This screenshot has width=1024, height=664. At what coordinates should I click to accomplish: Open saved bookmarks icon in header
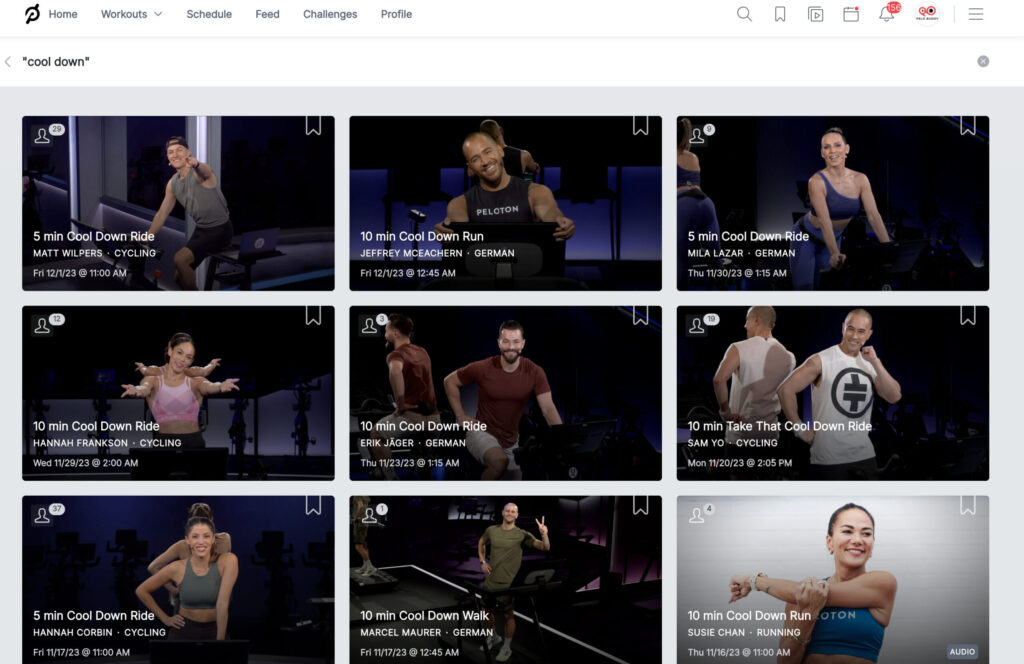click(780, 14)
